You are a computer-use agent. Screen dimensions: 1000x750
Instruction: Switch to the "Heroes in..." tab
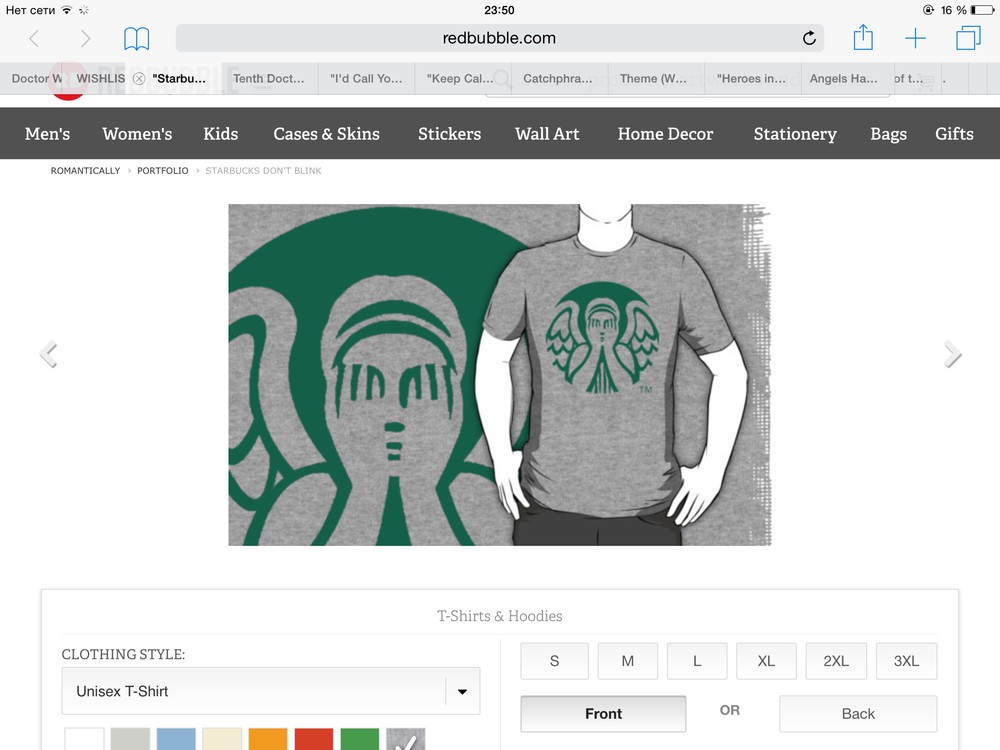[751, 78]
